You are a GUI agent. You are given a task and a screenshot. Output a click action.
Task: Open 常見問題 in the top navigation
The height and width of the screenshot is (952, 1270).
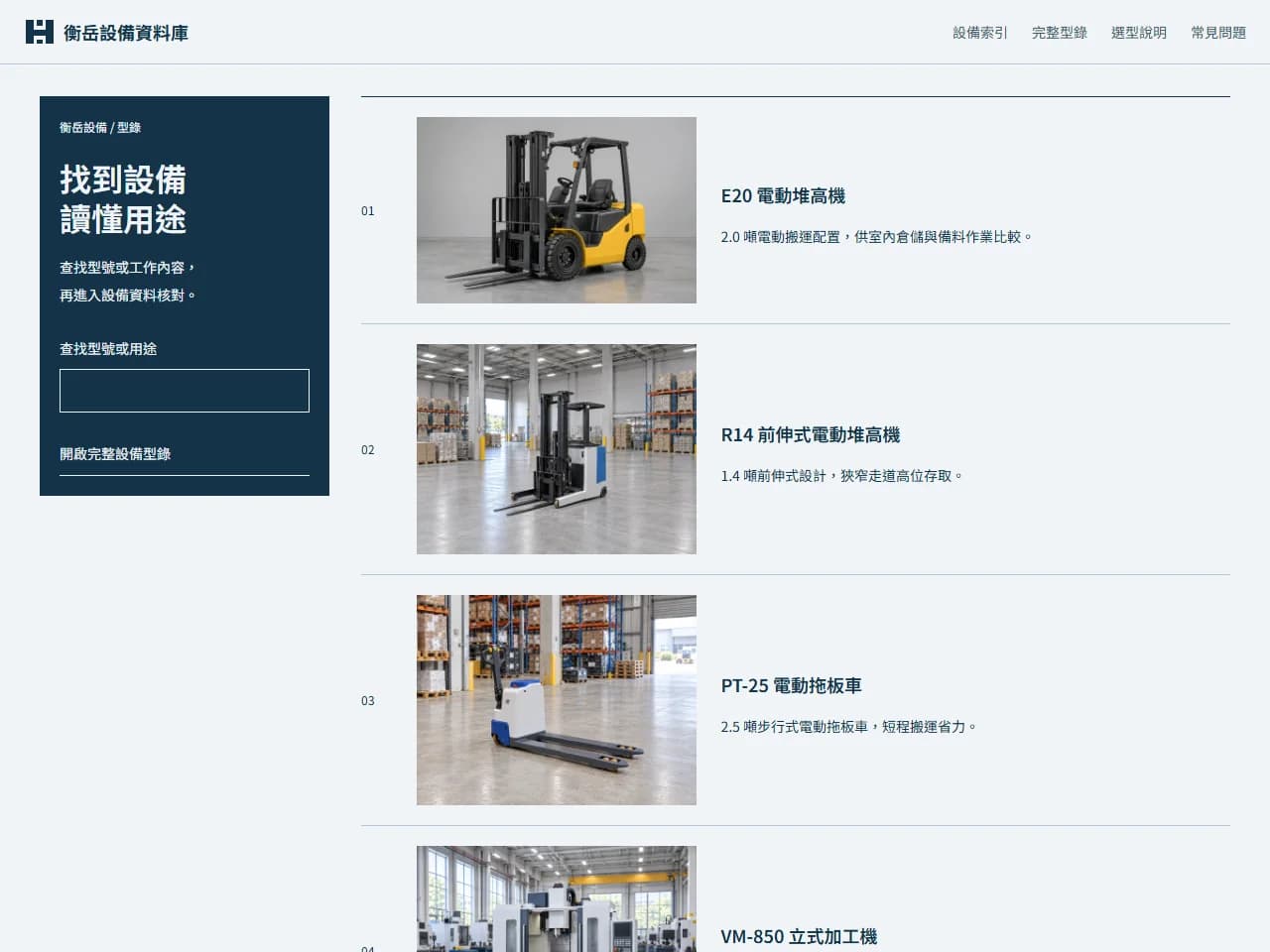click(1218, 33)
